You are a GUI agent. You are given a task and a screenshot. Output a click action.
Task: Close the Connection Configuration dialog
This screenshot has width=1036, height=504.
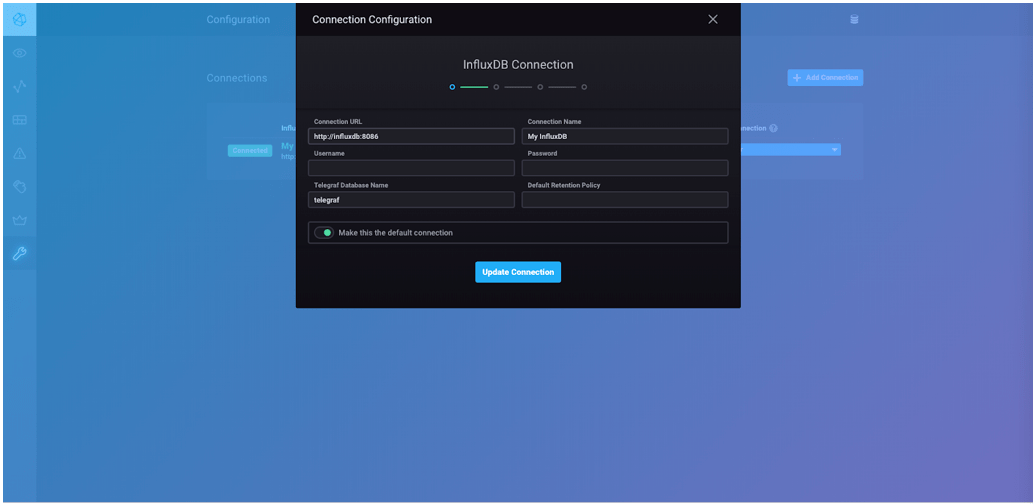[x=713, y=19]
